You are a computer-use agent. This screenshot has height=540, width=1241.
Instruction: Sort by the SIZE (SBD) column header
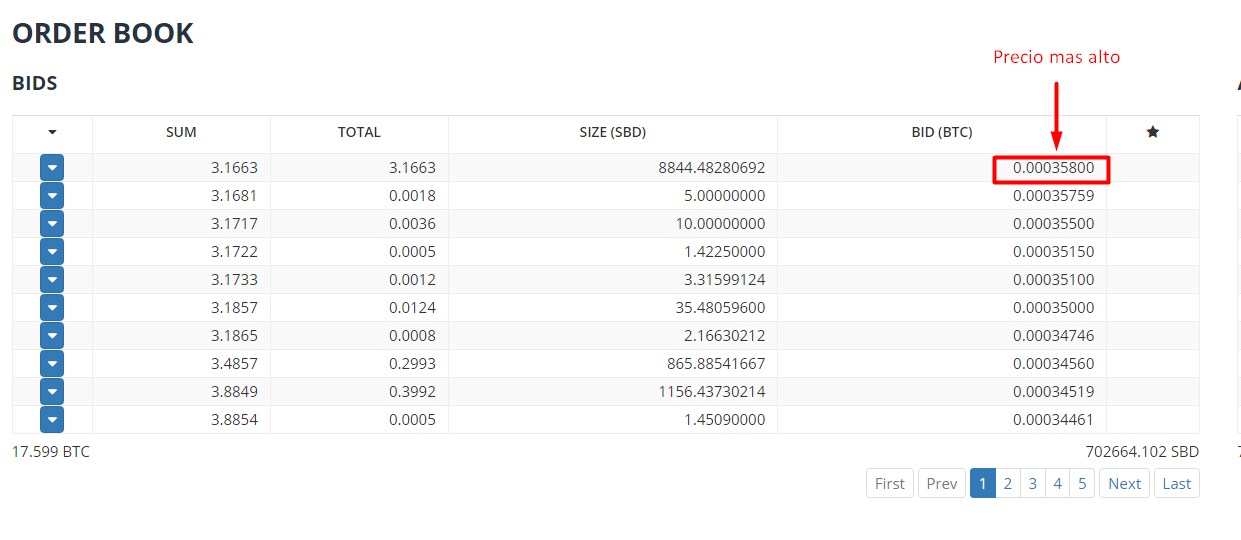click(x=613, y=132)
